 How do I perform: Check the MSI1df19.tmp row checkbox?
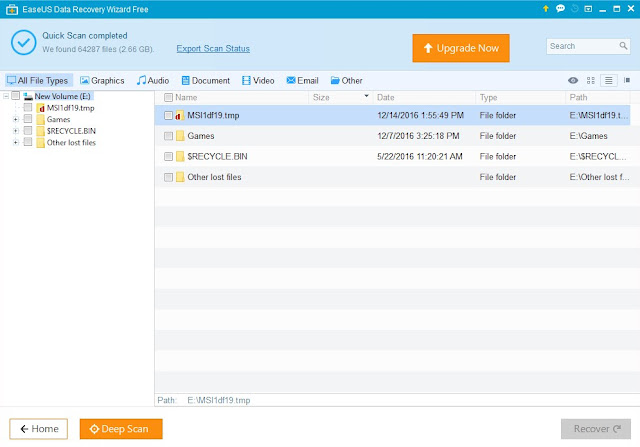pos(168,116)
